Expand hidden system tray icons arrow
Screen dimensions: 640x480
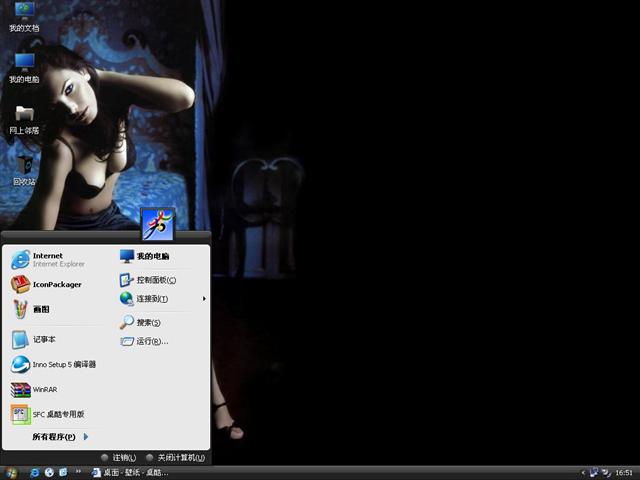[582, 473]
